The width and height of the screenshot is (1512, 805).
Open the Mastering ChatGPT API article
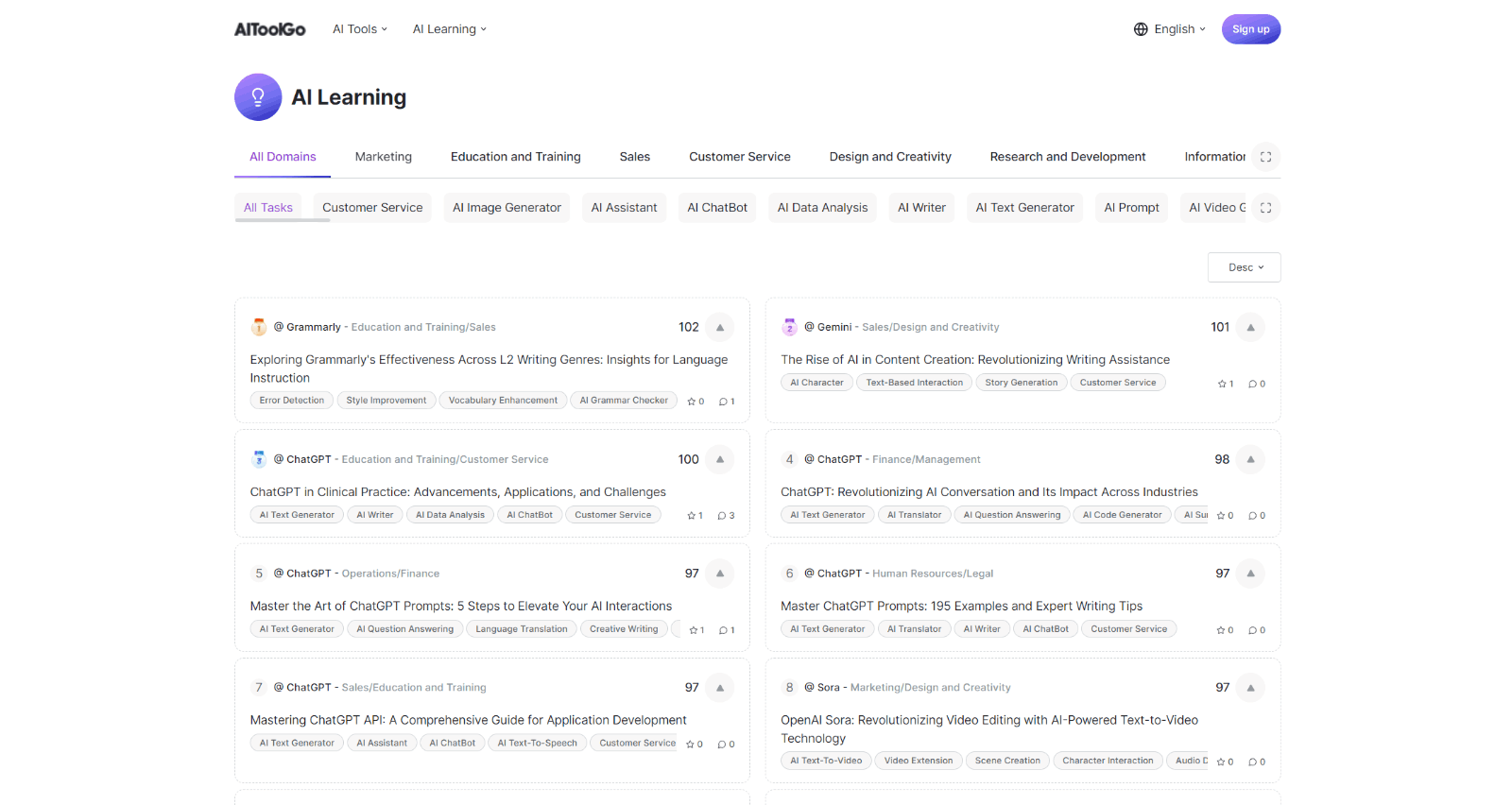[x=468, y=720]
